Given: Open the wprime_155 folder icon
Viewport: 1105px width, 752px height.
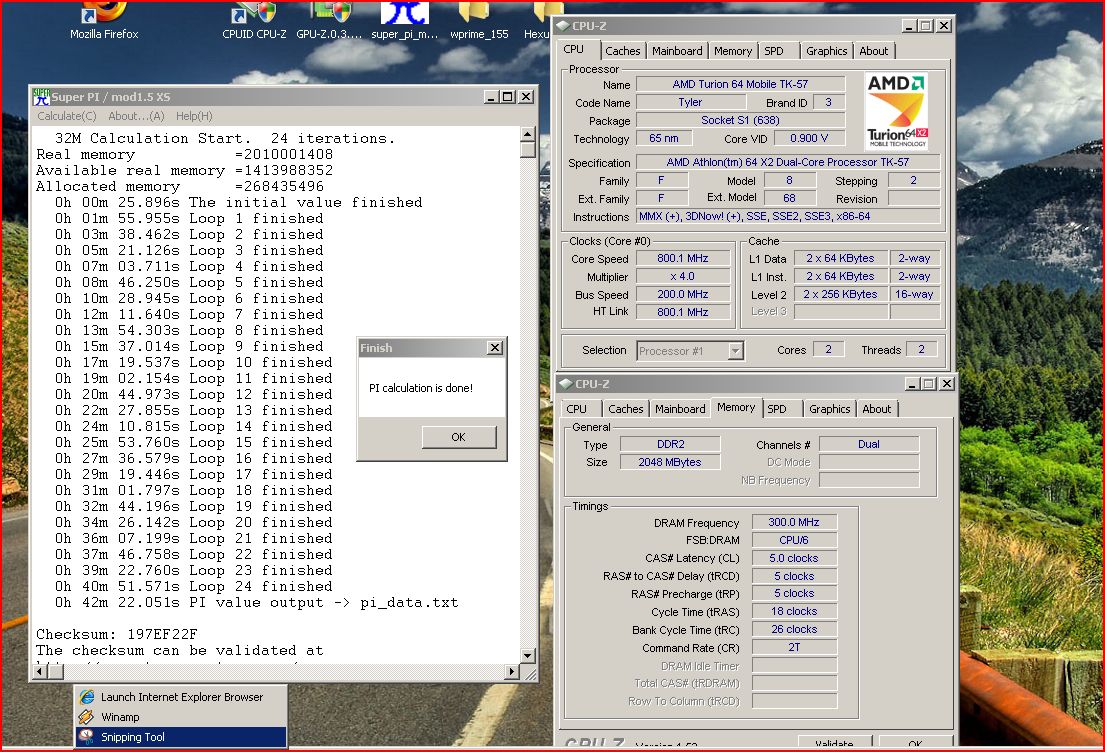Looking at the screenshot, I should [x=479, y=20].
